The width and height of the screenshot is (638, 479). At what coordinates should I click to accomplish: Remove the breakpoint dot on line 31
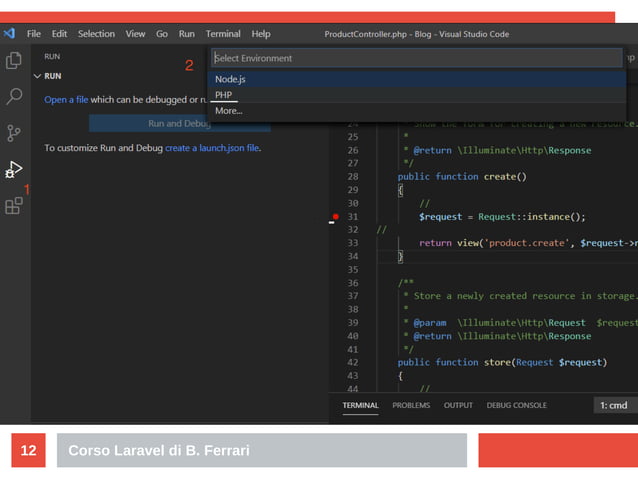point(336,216)
